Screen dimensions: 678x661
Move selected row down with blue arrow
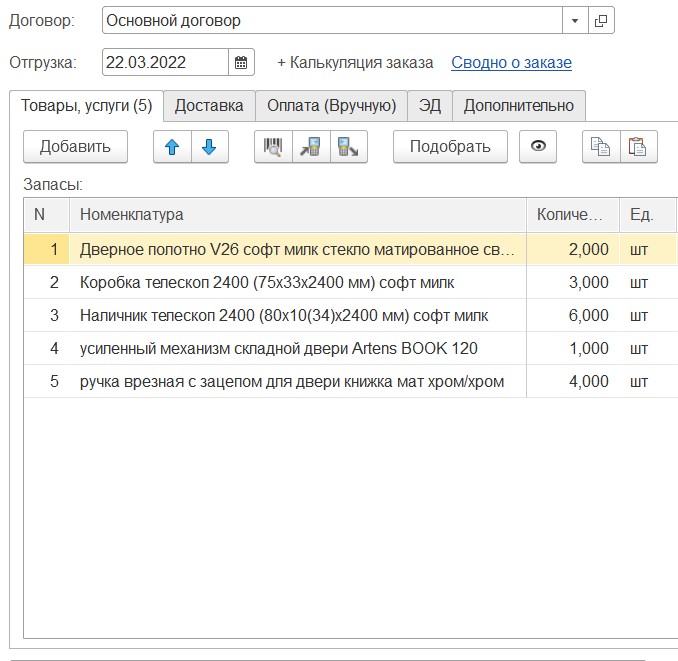tap(209, 147)
